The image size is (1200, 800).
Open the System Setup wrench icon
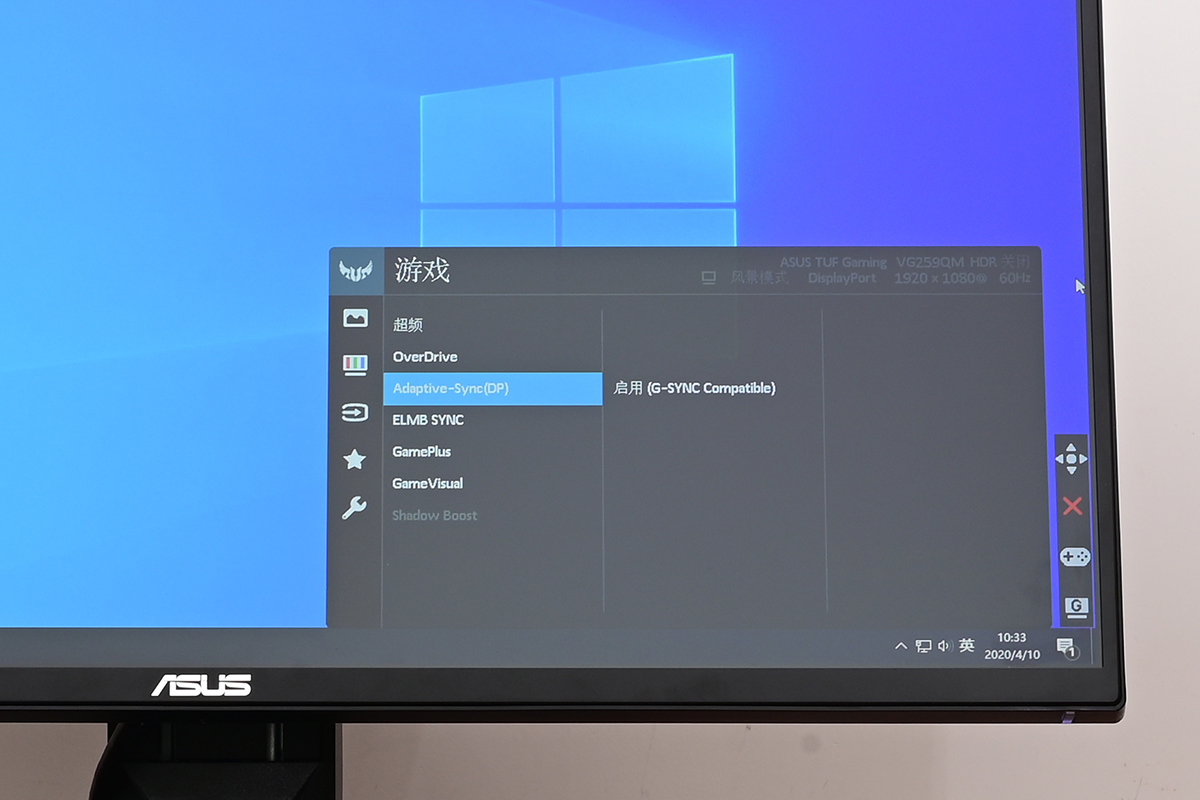[355, 508]
